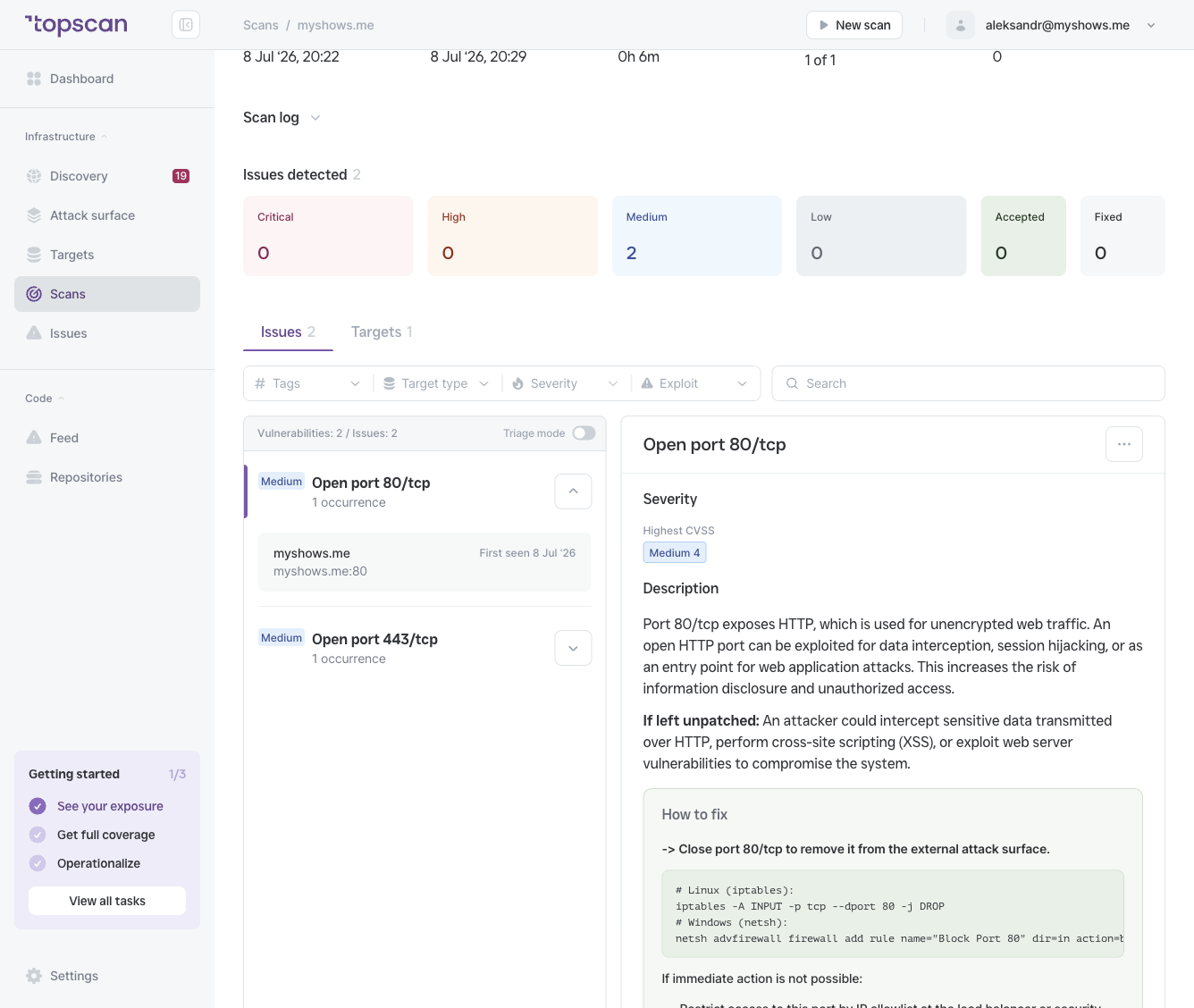This screenshot has width=1194, height=1008.
Task: Click the Feed triangle icon
Action: point(34,438)
